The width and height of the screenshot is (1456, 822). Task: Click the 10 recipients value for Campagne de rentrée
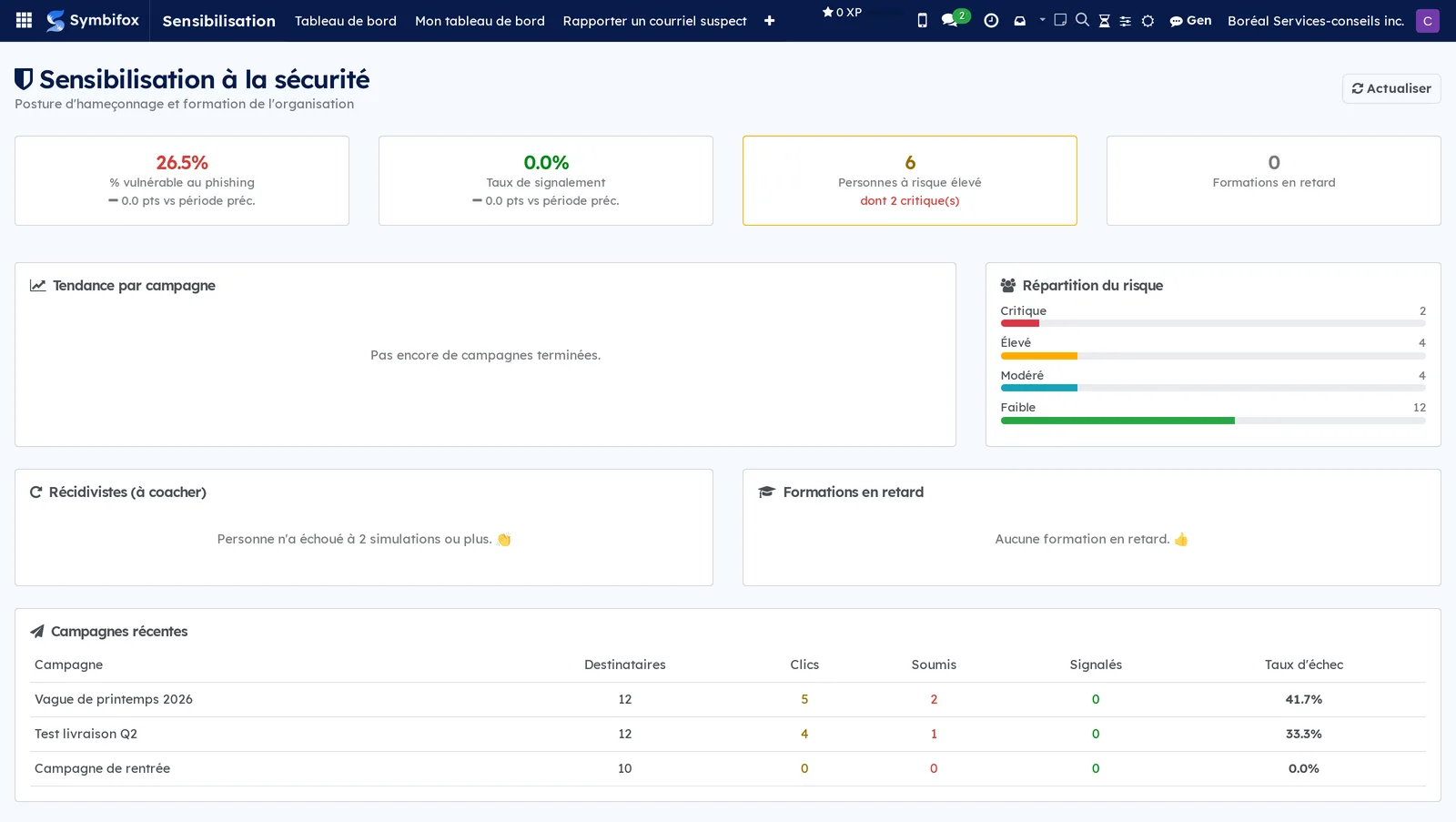pos(625,768)
